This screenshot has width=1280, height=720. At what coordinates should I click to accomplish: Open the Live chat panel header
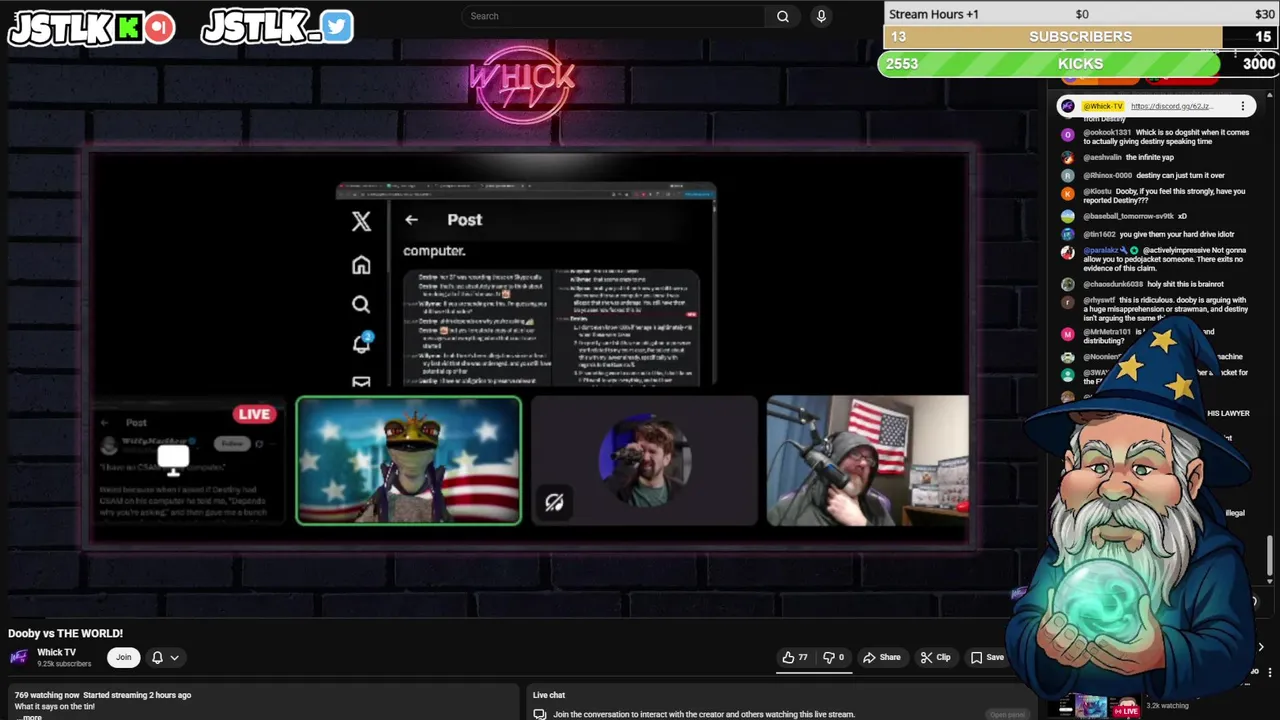[549, 695]
